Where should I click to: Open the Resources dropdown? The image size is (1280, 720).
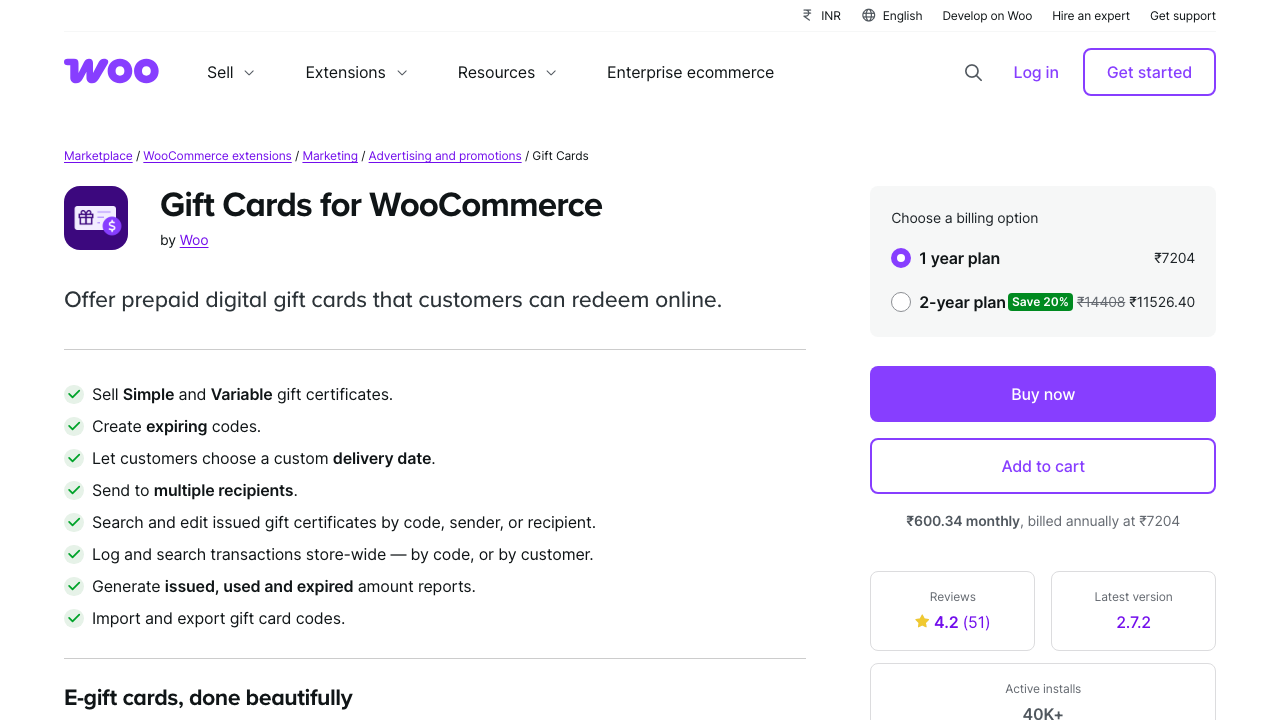click(506, 72)
